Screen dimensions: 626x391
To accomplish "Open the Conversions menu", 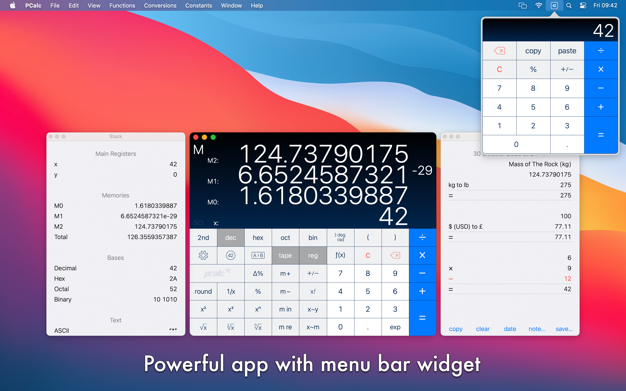I will (160, 6).
